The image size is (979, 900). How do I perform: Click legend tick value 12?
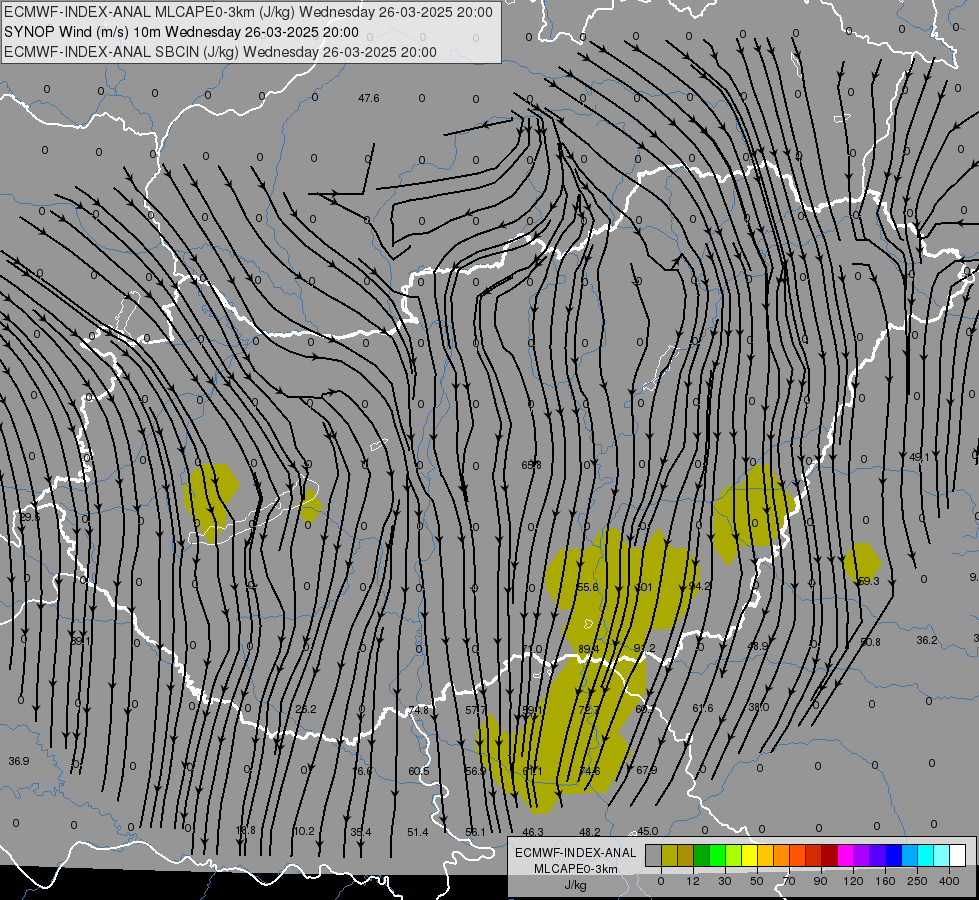coord(692,881)
